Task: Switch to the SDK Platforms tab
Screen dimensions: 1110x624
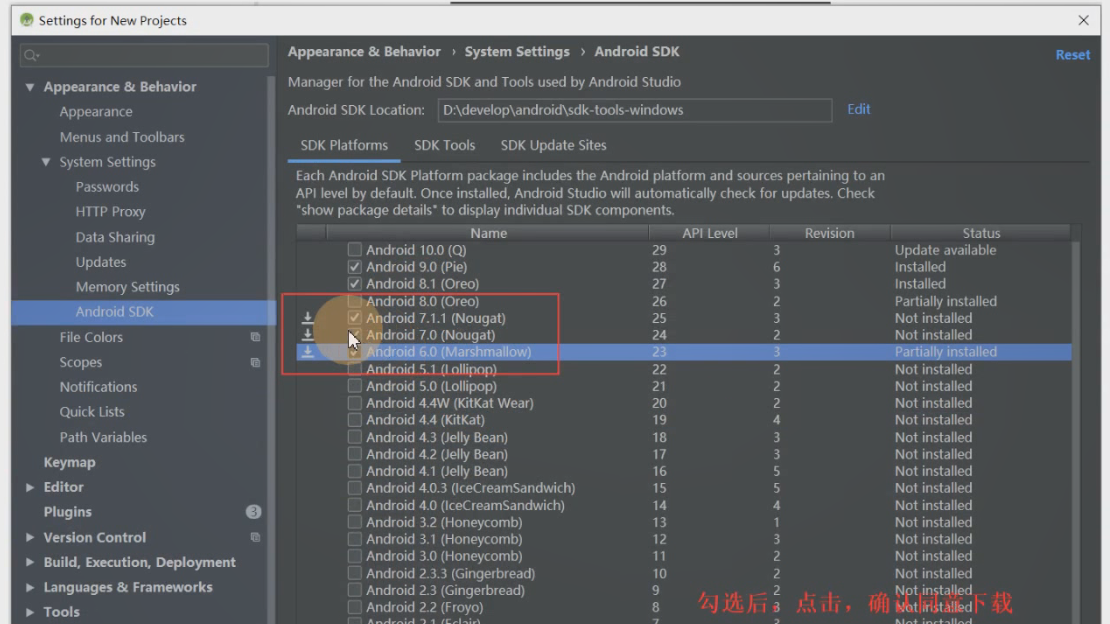Action: [344, 145]
